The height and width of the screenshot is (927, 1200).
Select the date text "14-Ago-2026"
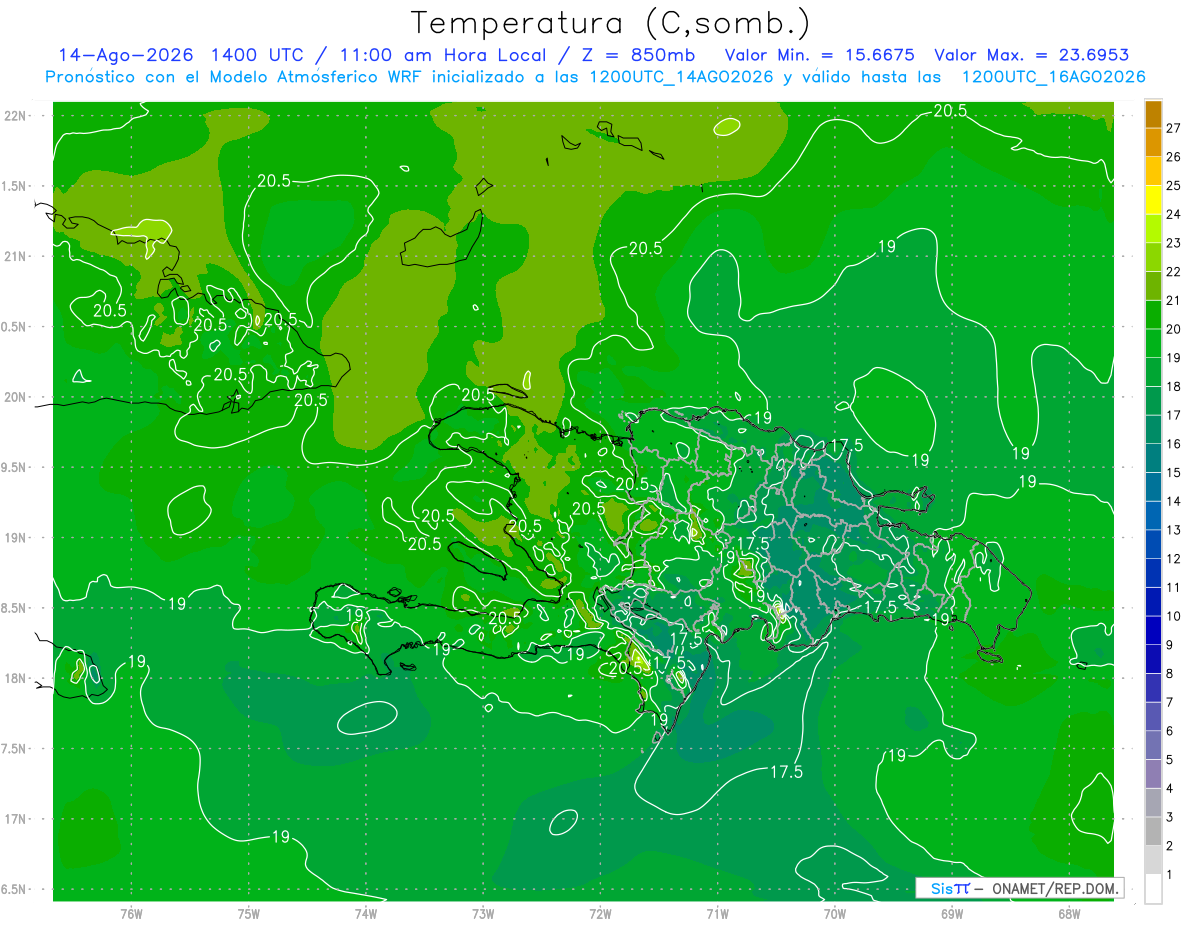[127, 55]
